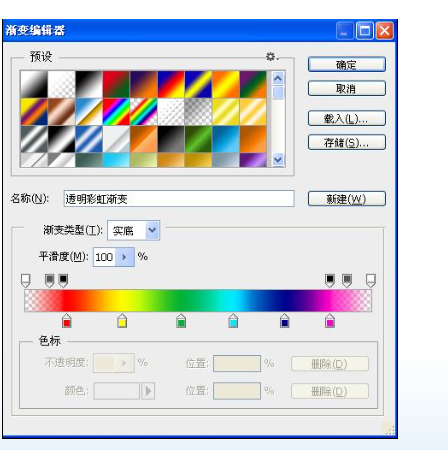
Task: Close the 渐变编辑器 dialog
Action: (384, 31)
